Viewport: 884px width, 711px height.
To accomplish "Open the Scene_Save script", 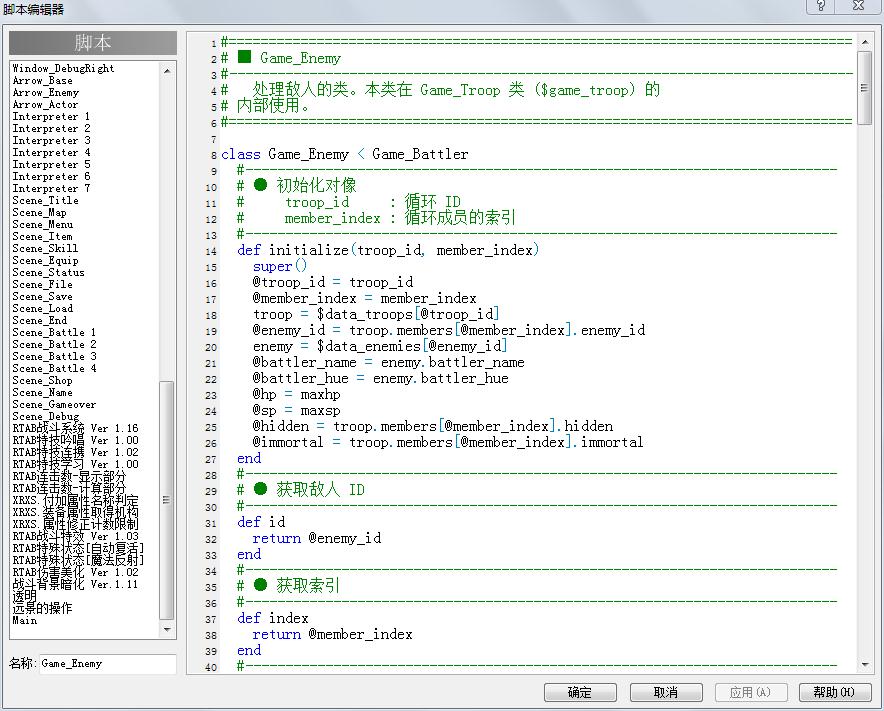I will [42, 297].
